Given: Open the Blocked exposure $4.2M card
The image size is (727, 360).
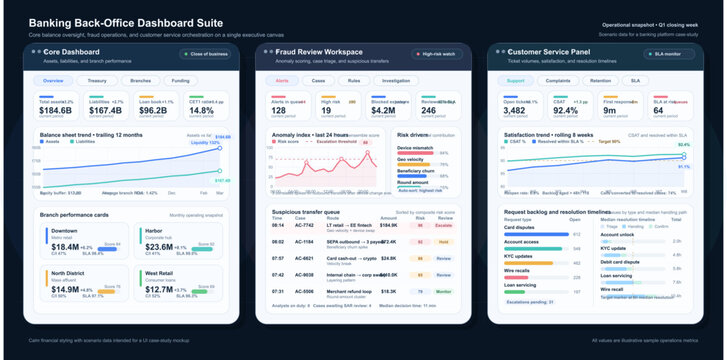Looking at the screenshot, I should click(389, 105).
